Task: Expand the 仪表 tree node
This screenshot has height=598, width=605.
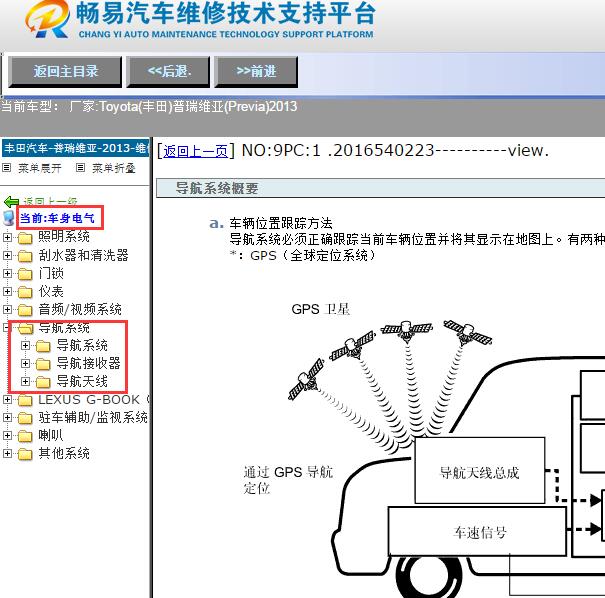Action: click(x=7, y=291)
